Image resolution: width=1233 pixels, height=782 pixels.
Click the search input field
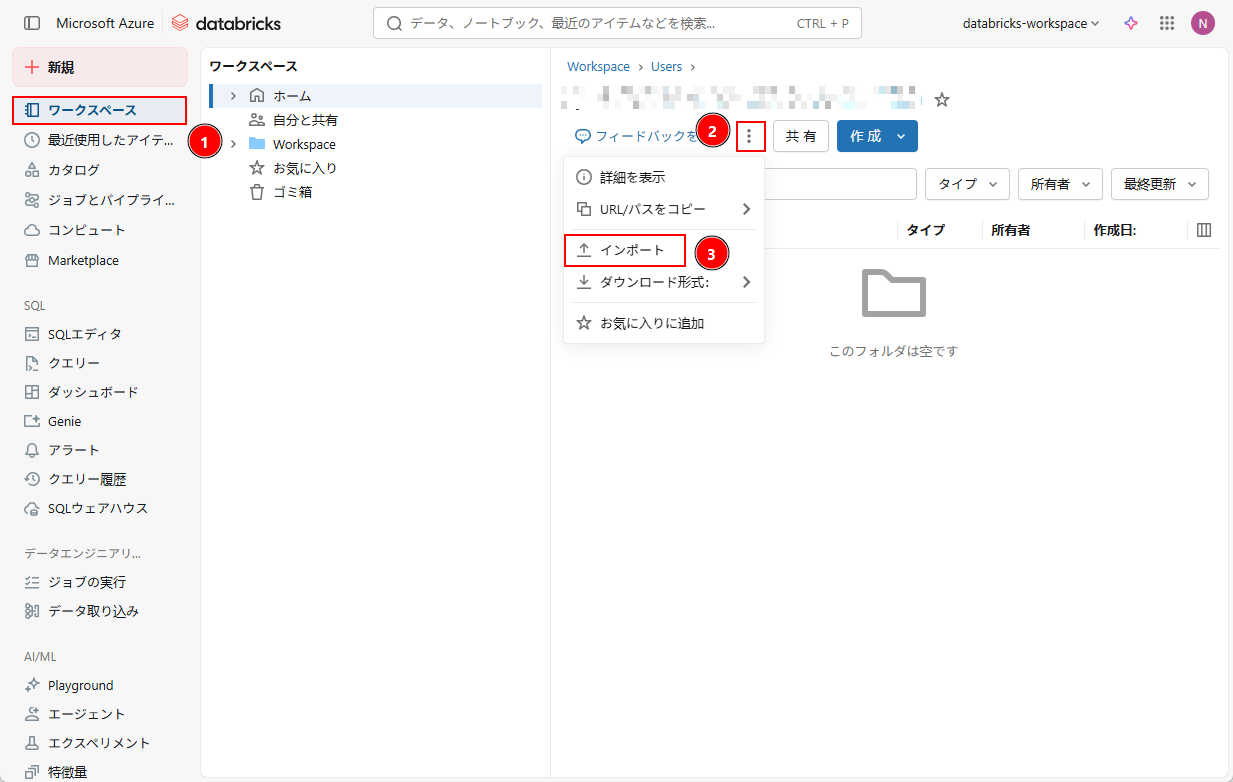tap(600, 23)
